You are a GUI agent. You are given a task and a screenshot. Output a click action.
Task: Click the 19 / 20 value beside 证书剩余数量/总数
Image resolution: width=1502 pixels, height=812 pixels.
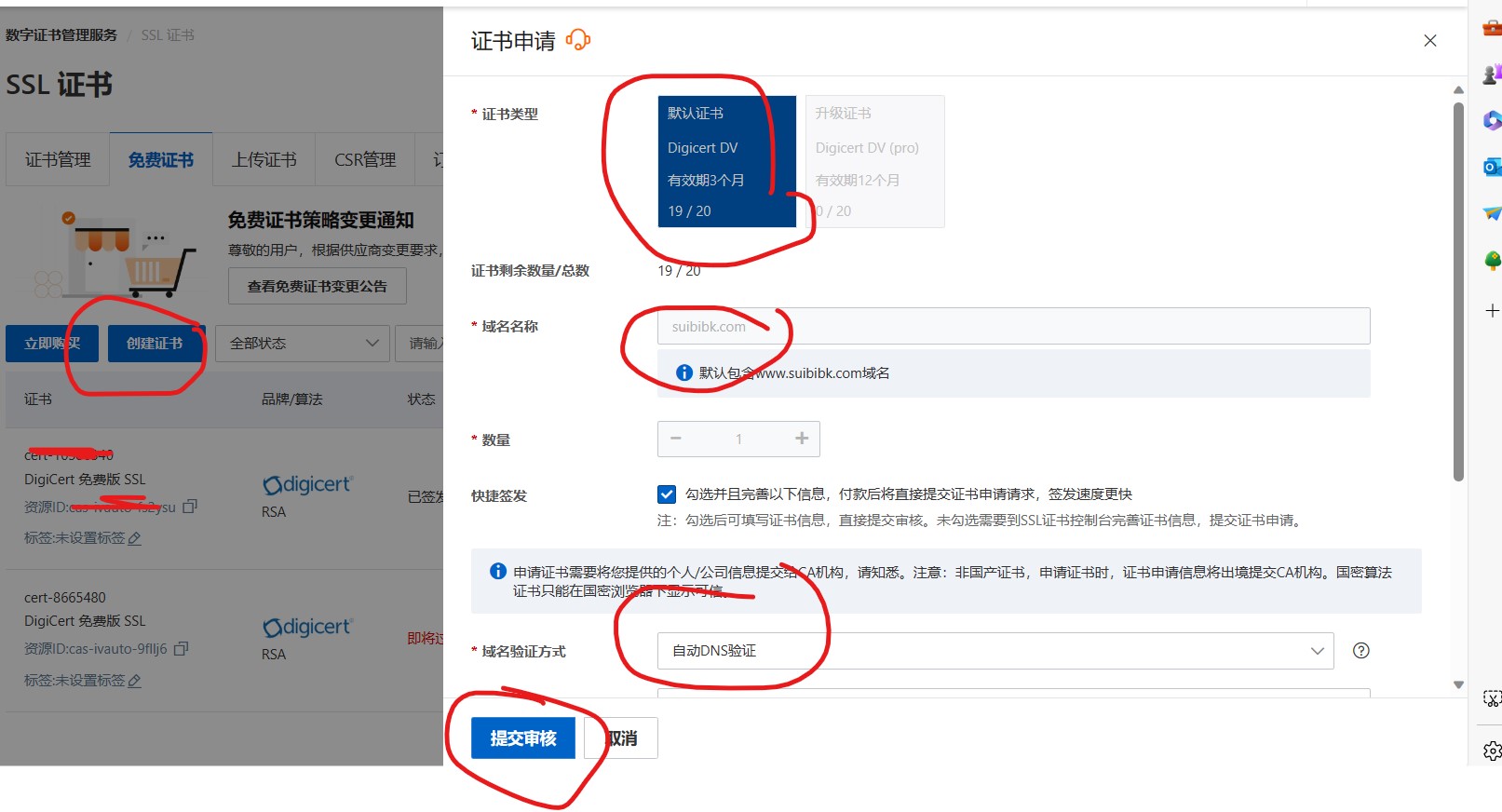pos(679,270)
